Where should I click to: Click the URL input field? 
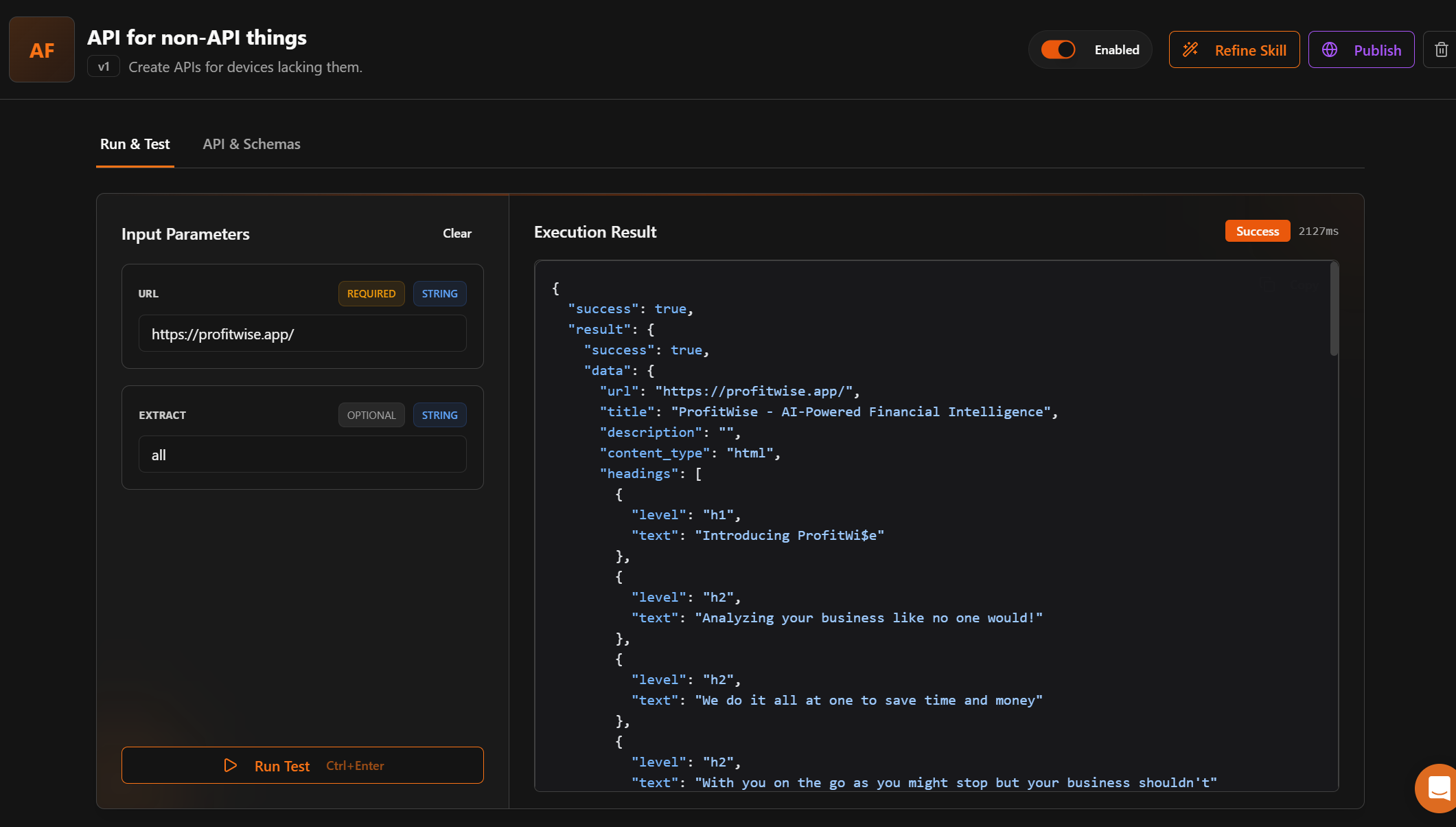302,334
